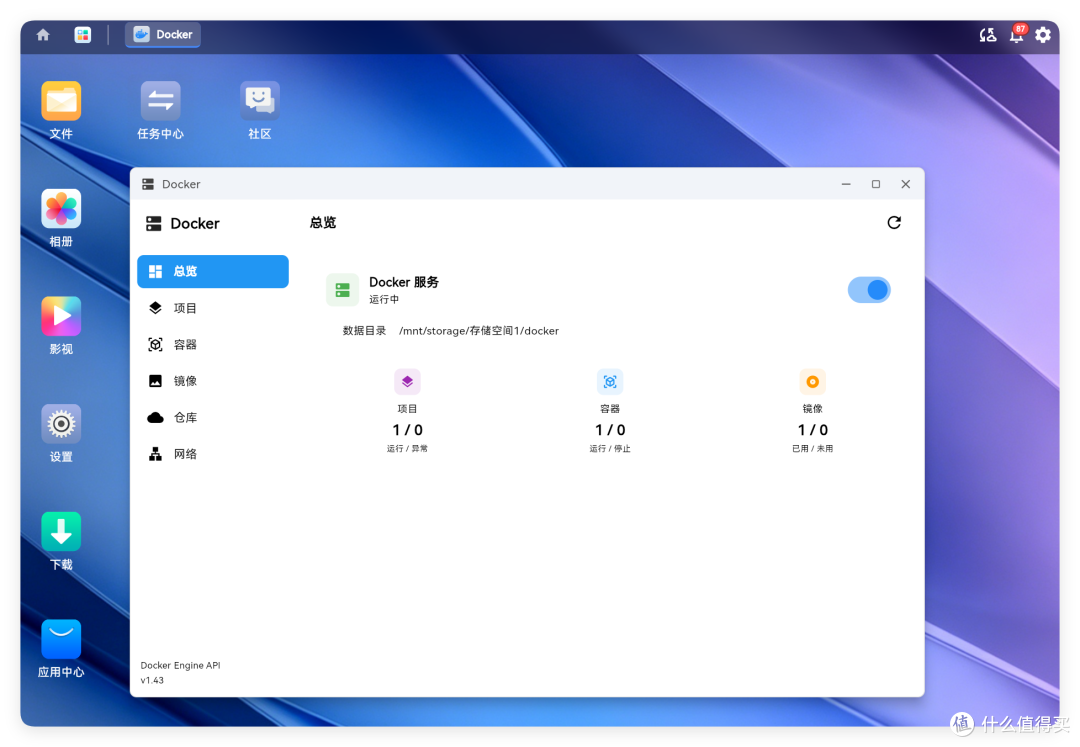The width and height of the screenshot is (1080, 747).
Task: Select the Docker tab in taskbar
Action: coord(163,34)
